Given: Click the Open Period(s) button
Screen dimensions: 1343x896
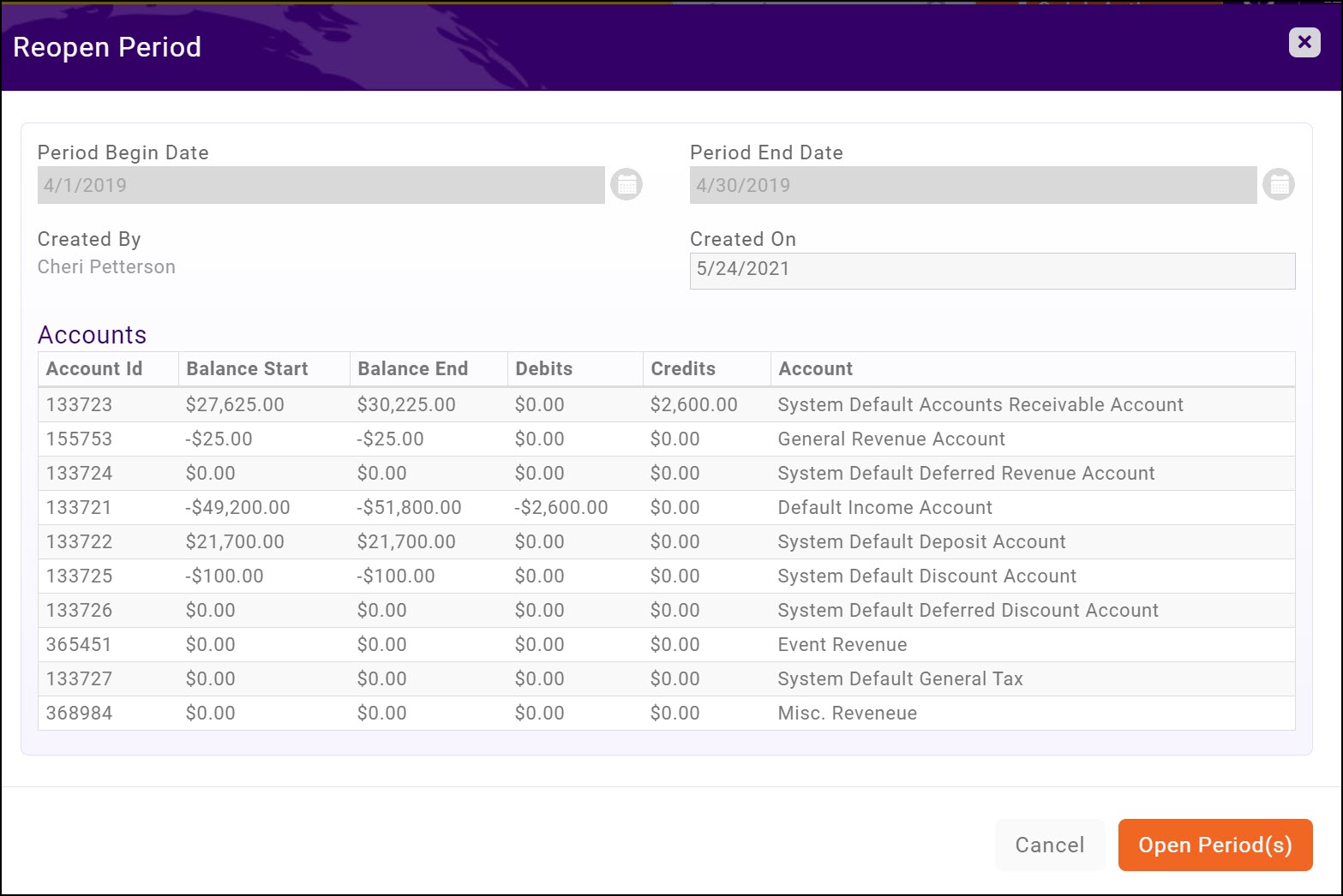Looking at the screenshot, I should point(1214,845).
